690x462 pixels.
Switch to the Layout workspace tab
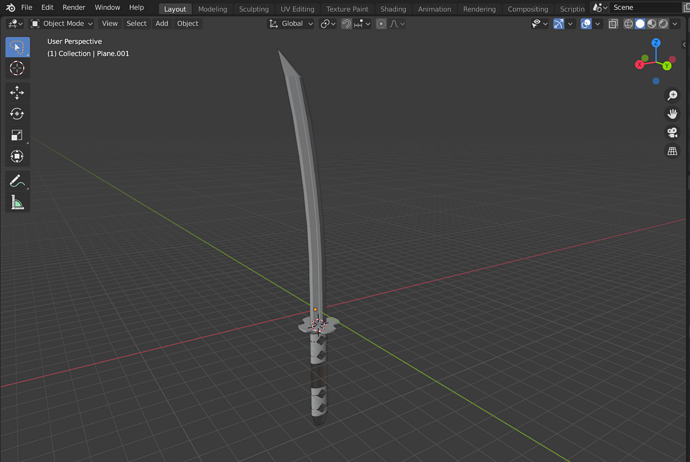coord(175,9)
